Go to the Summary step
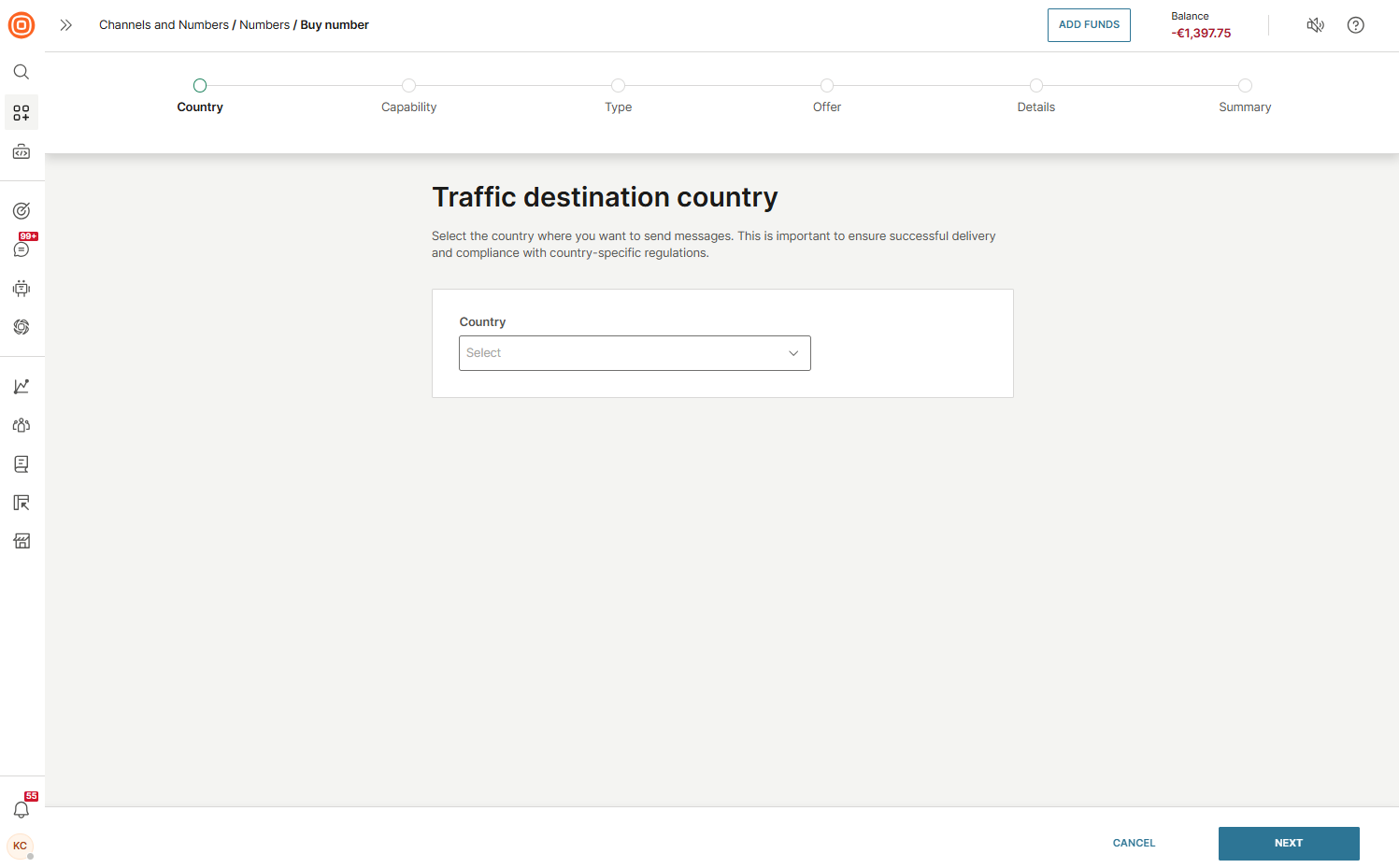The height and width of the screenshot is (868, 1399). click(x=1245, y=86)
